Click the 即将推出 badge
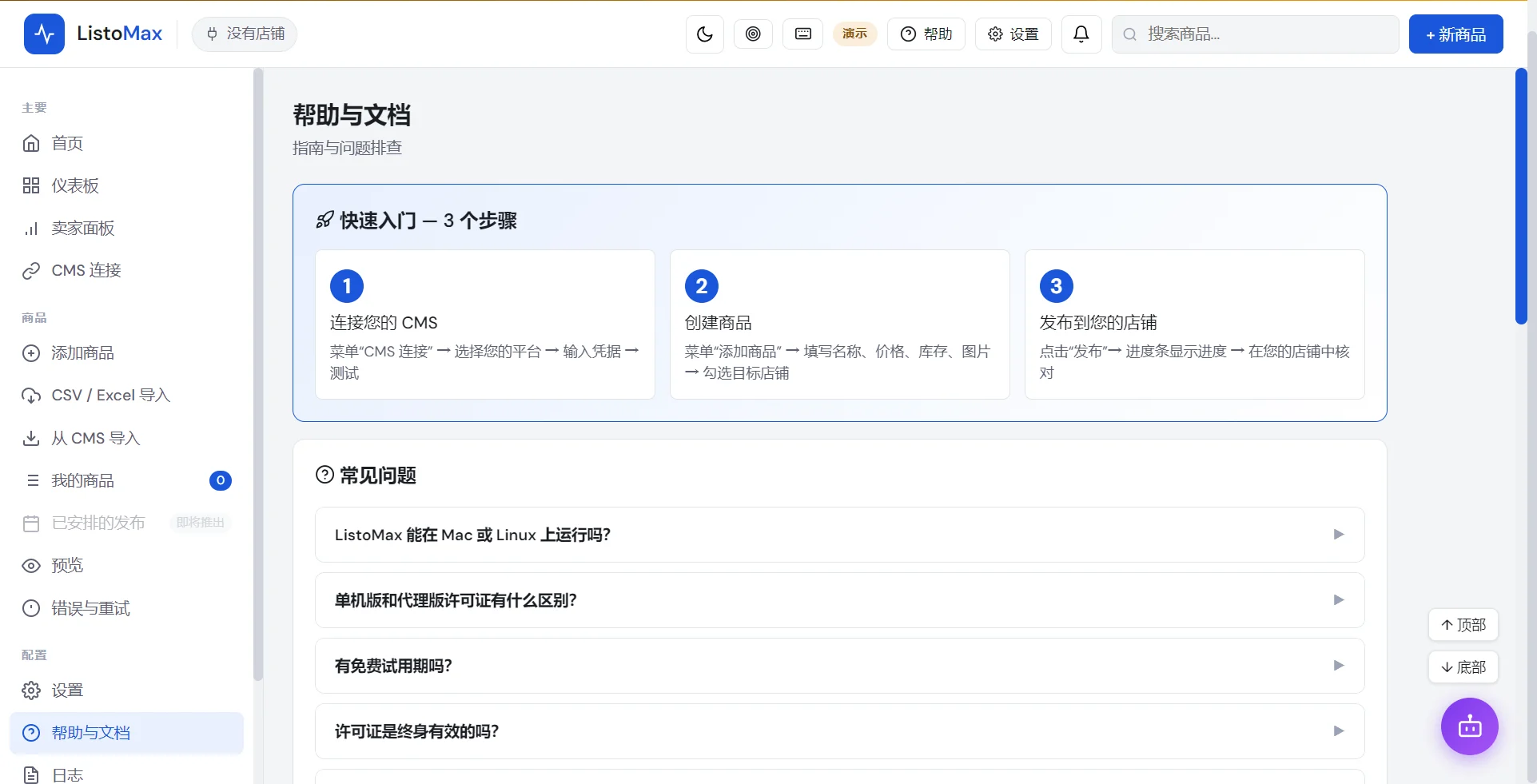Screen dimensions: 1537x784 (x=200, y=523)
